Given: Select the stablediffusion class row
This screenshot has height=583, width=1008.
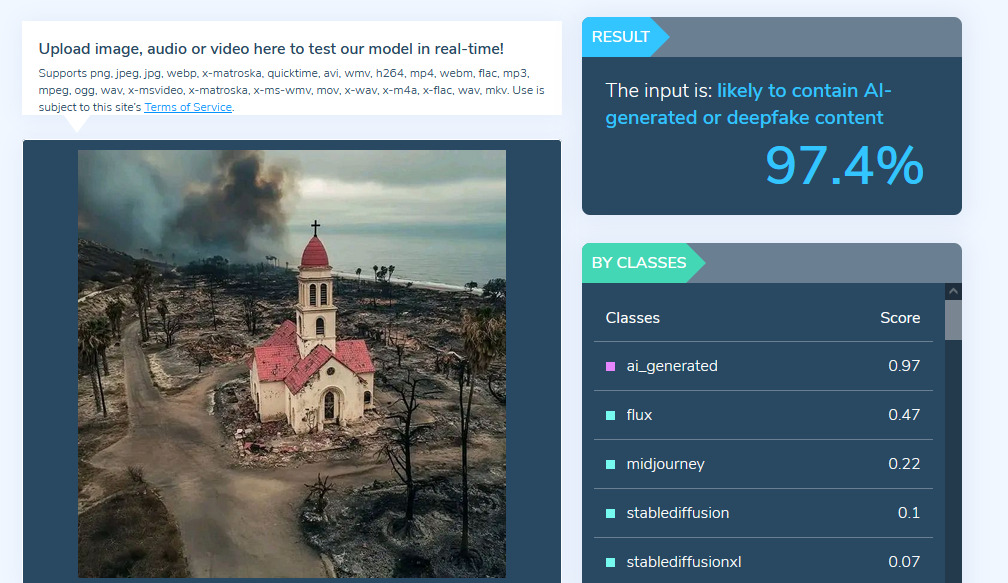Looking at the screenshot, I should click(763, 513).
